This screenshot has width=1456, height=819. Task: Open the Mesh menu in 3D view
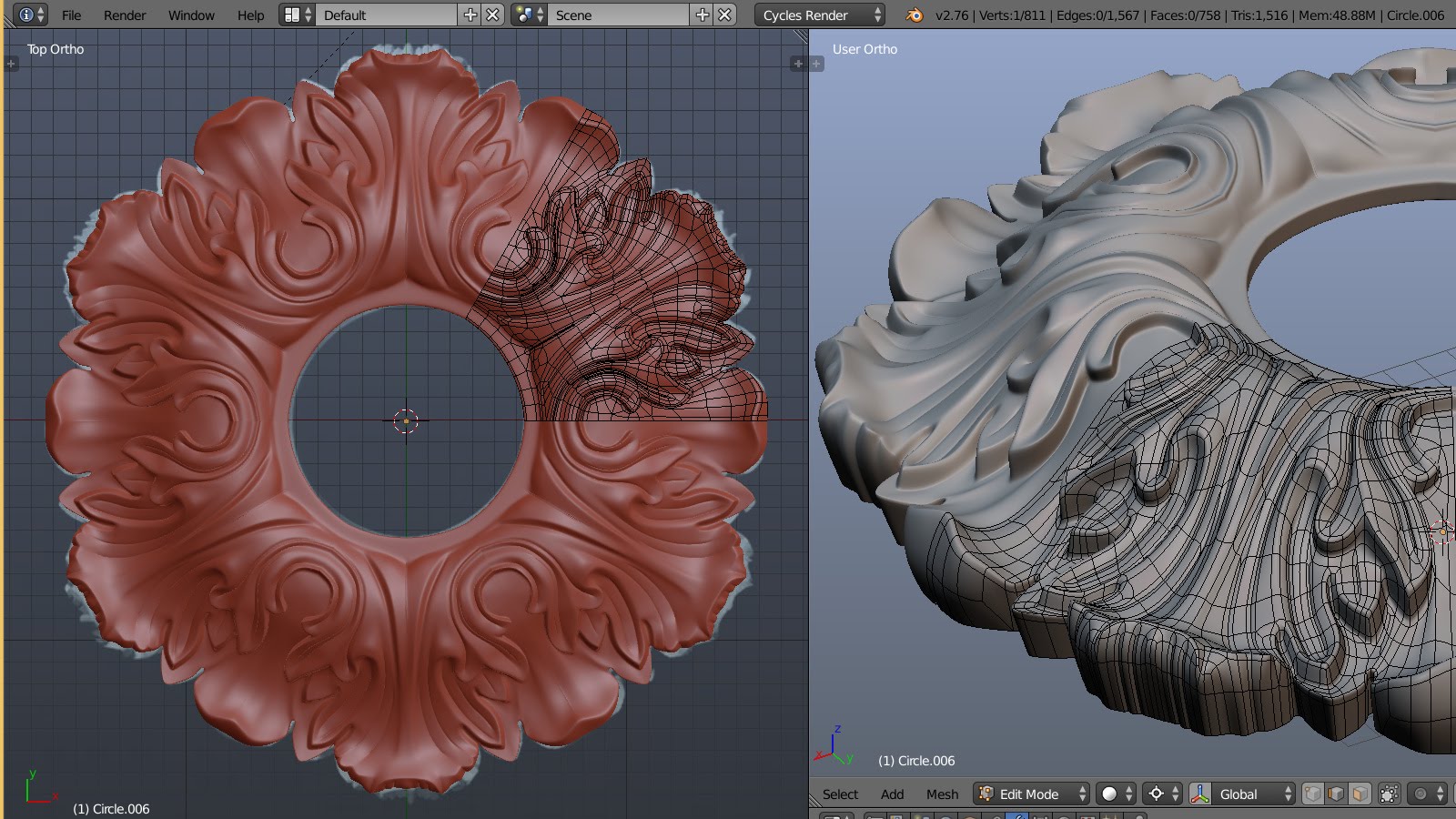(x=942, y=794)
